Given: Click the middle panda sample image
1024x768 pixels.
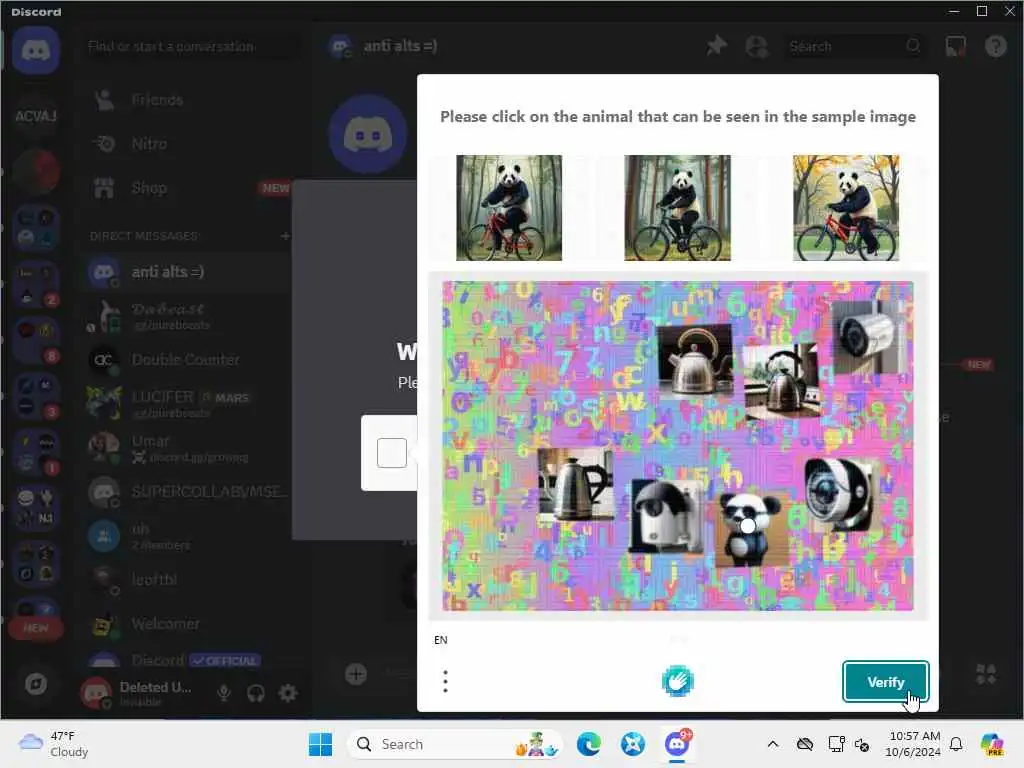Looking at the screenshot, I should pyautogui.click(x=677, y=208).
